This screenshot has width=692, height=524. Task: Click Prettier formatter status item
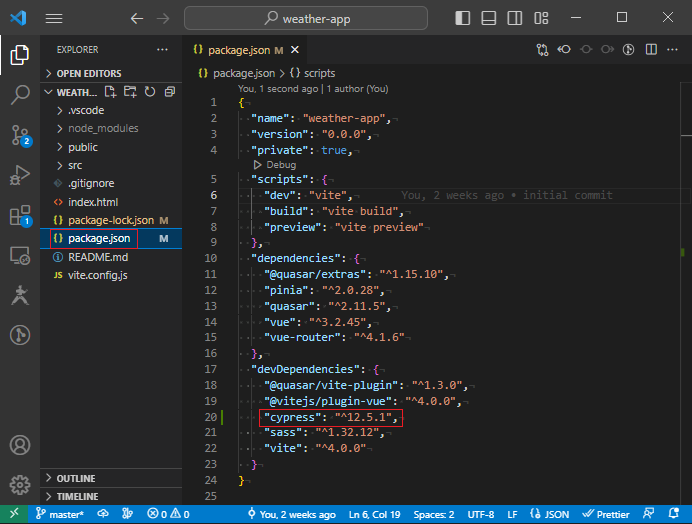tap(606, 514)
